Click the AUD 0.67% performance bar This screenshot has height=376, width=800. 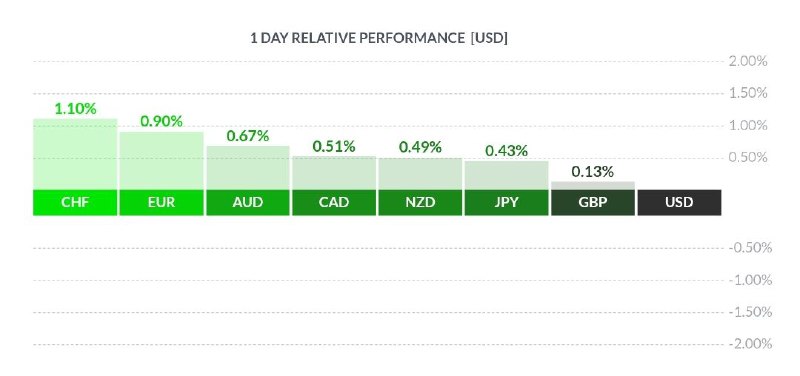pyautogui.click(x=247, y=168)
